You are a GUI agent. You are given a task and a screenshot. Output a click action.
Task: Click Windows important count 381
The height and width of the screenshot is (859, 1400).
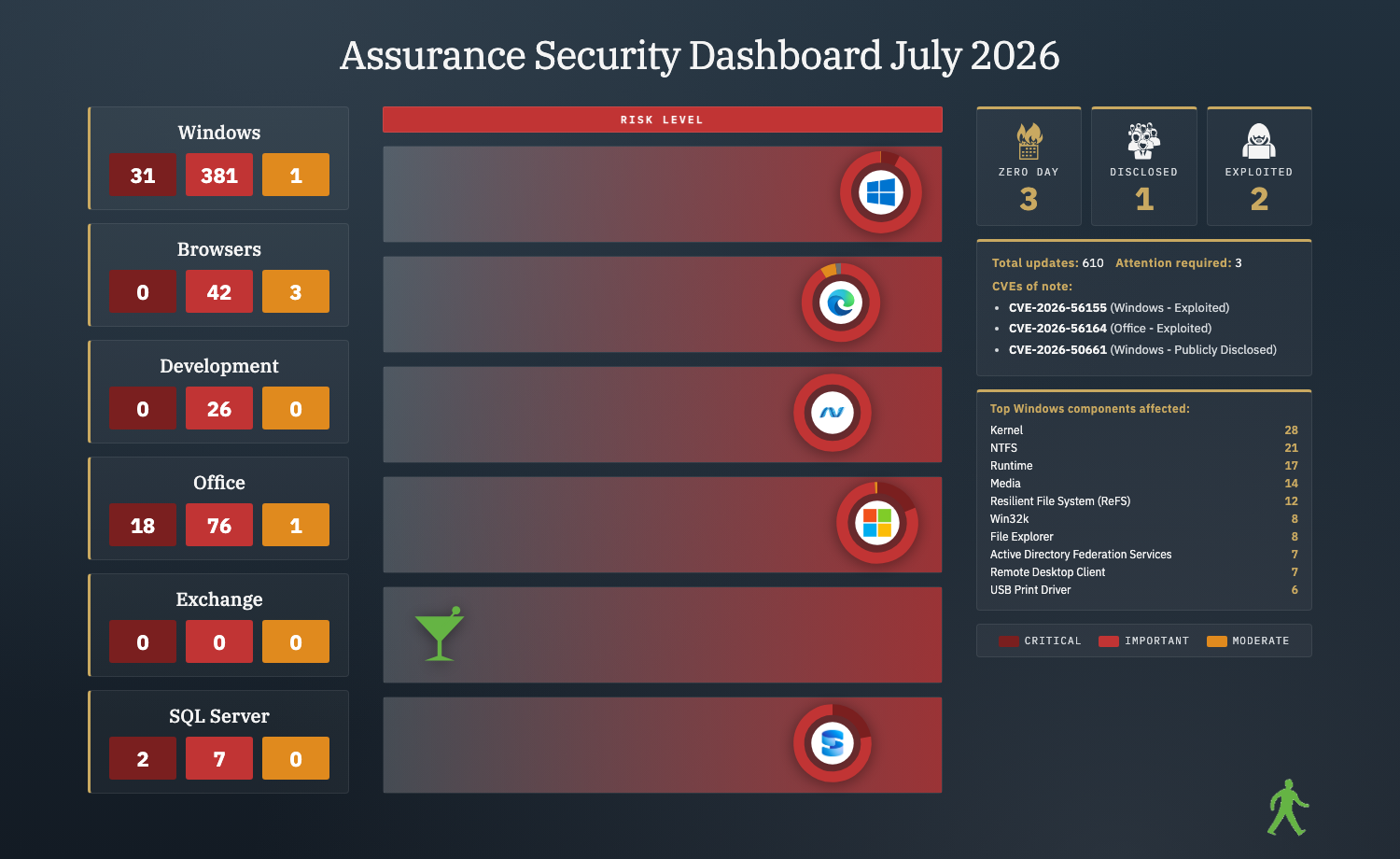tap(219, 175)
